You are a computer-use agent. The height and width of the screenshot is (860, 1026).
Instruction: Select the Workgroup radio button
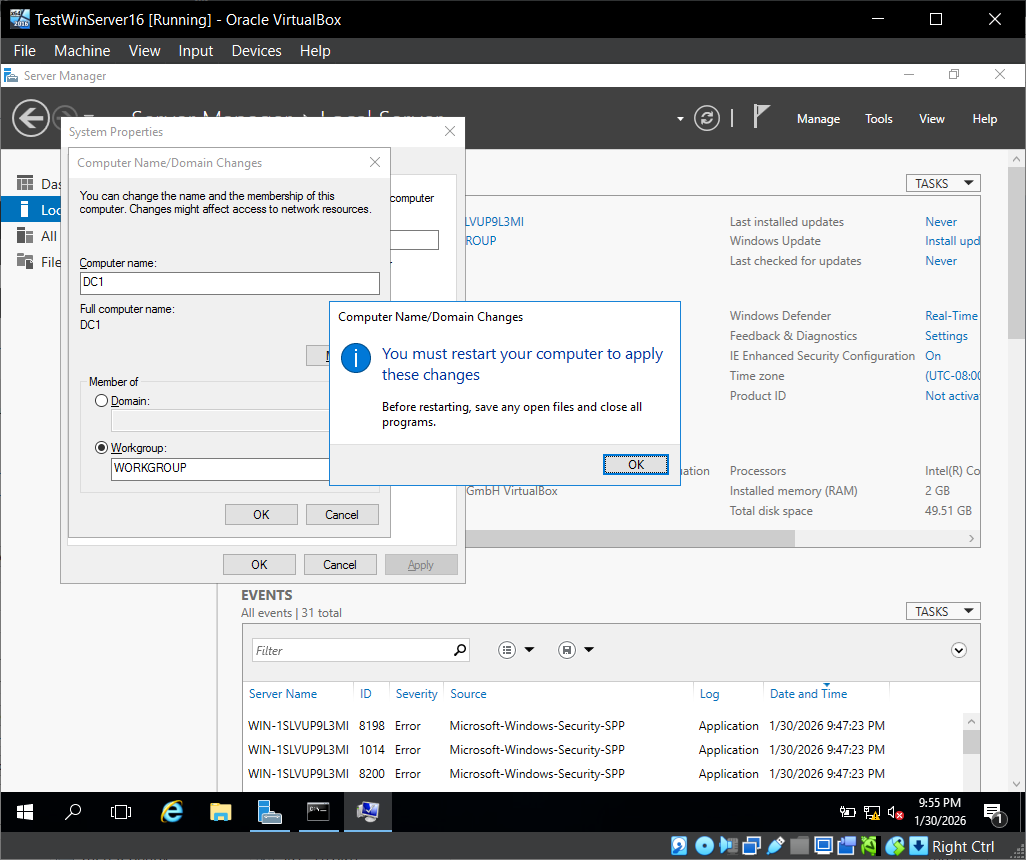101,448
